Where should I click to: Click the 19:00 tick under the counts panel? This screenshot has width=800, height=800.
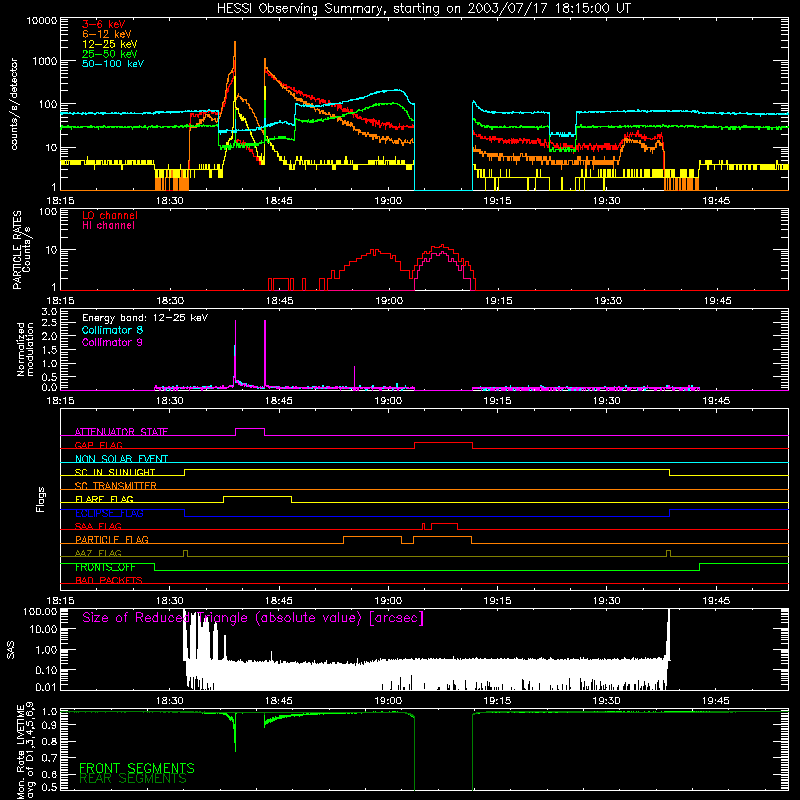point(388,201)
